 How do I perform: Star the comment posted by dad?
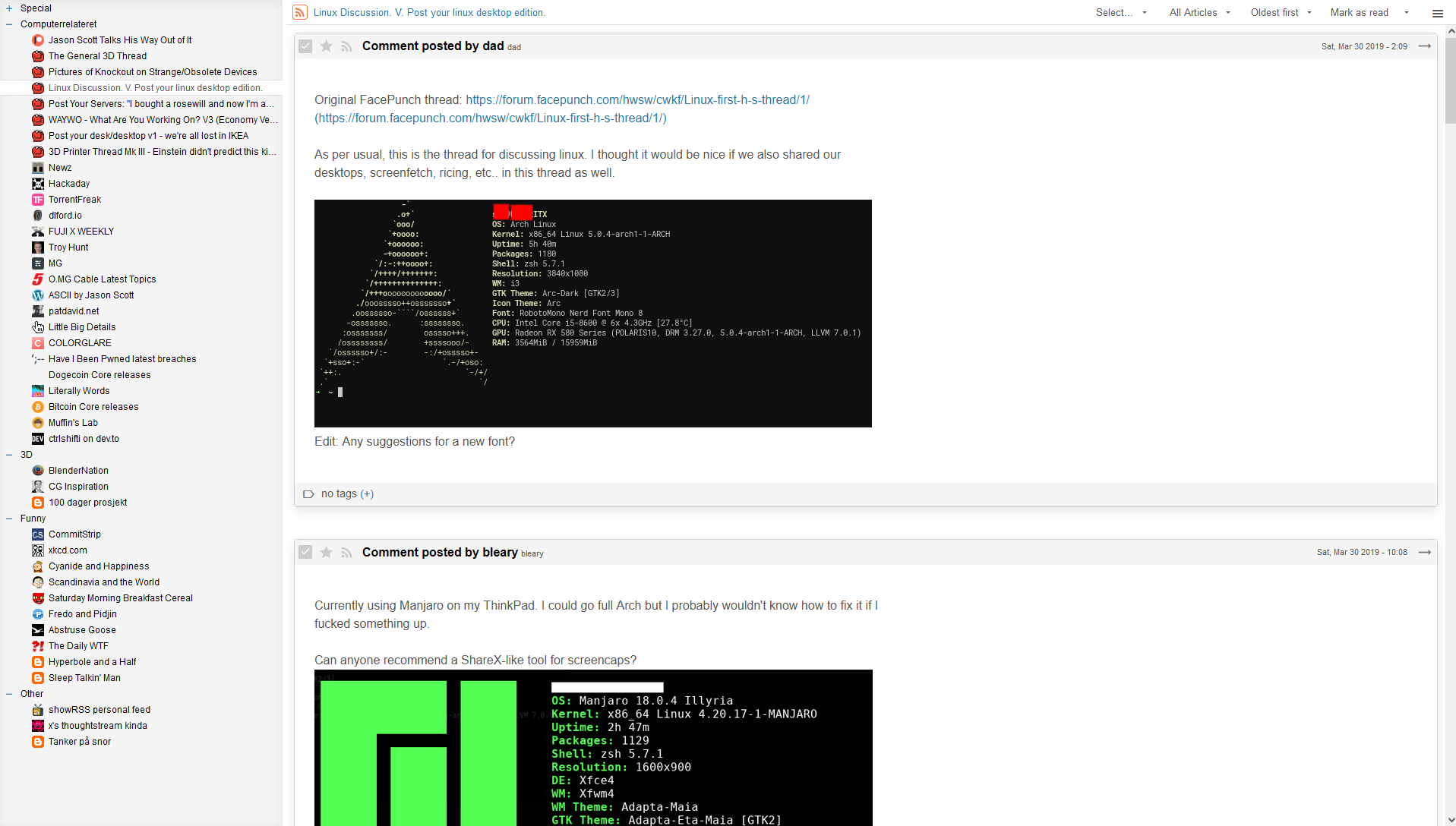[326, 46]
